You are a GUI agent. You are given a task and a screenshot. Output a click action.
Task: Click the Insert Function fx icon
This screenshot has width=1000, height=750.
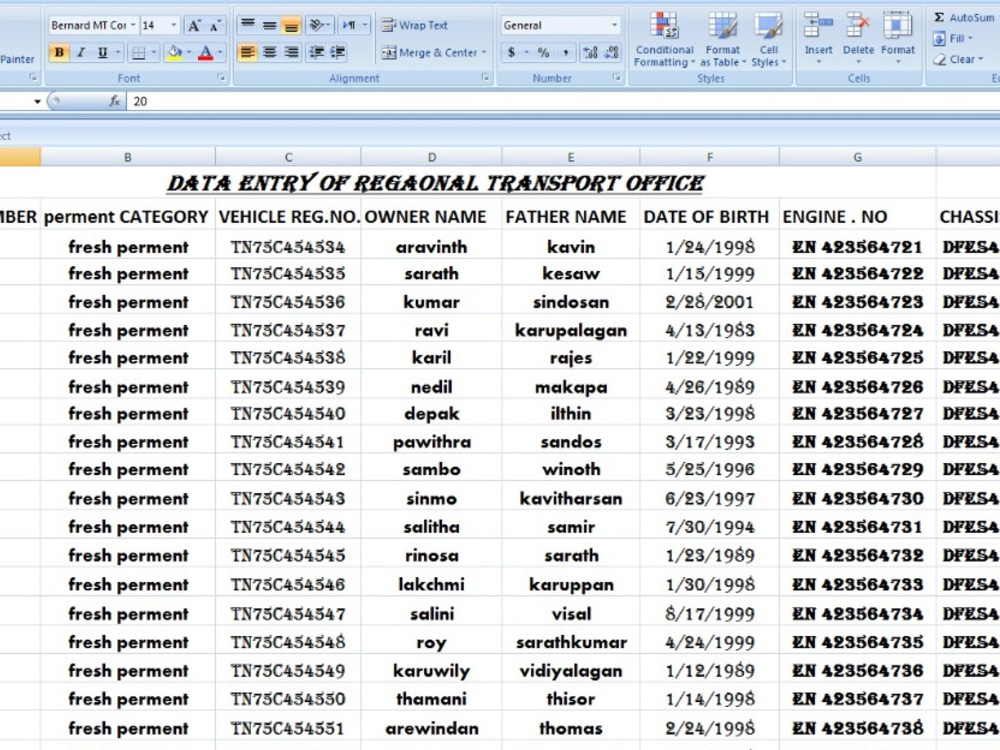pyautogui.click(x=115, y=101)
